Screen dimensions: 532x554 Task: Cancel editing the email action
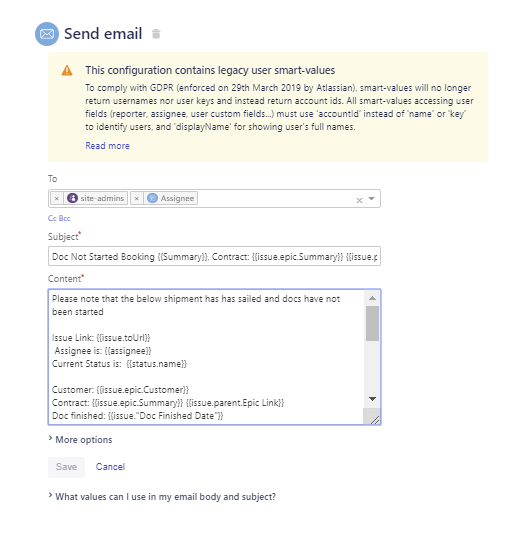pyautogui.click(x=110, y=467)
